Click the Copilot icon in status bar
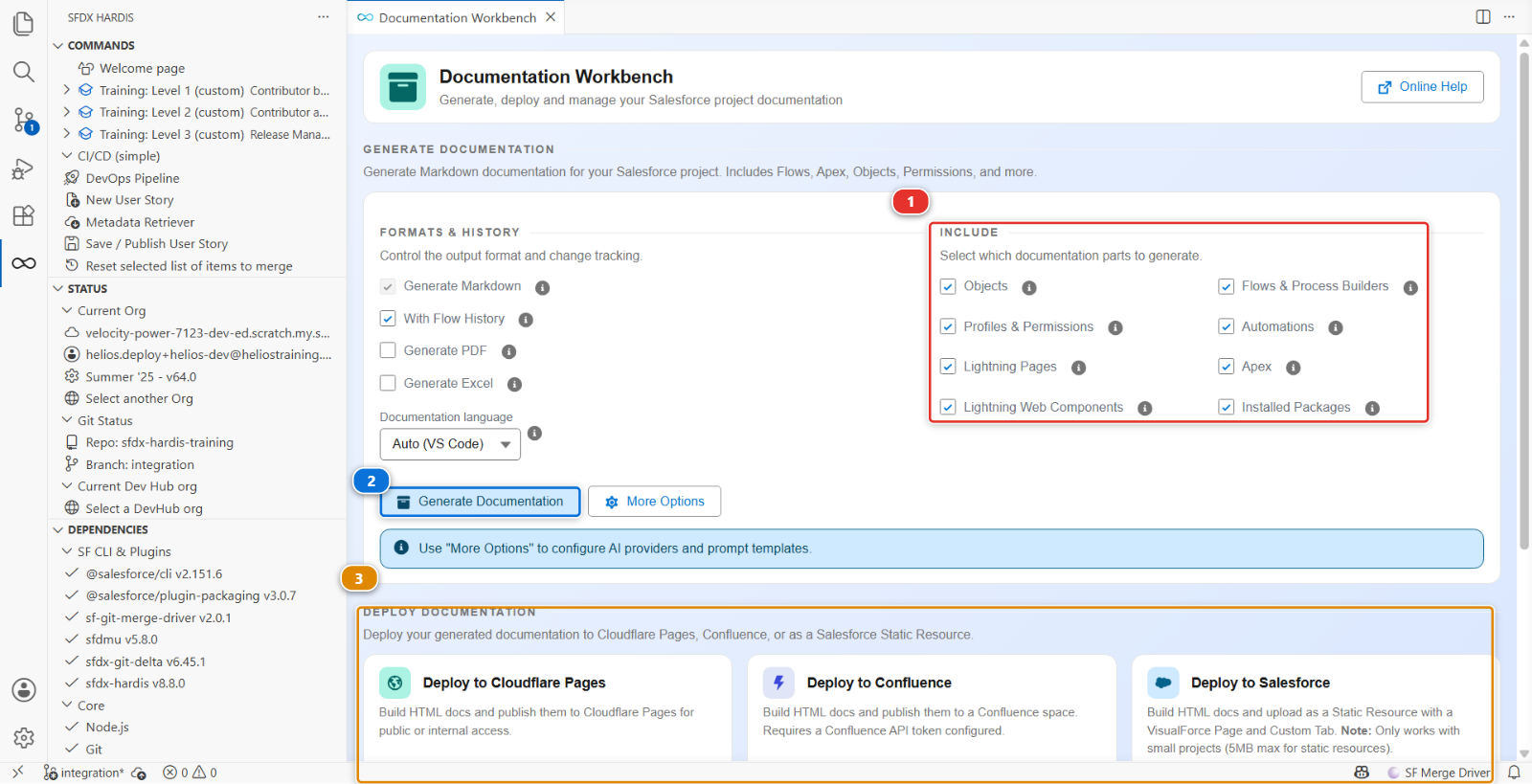 coord(1362,773)
